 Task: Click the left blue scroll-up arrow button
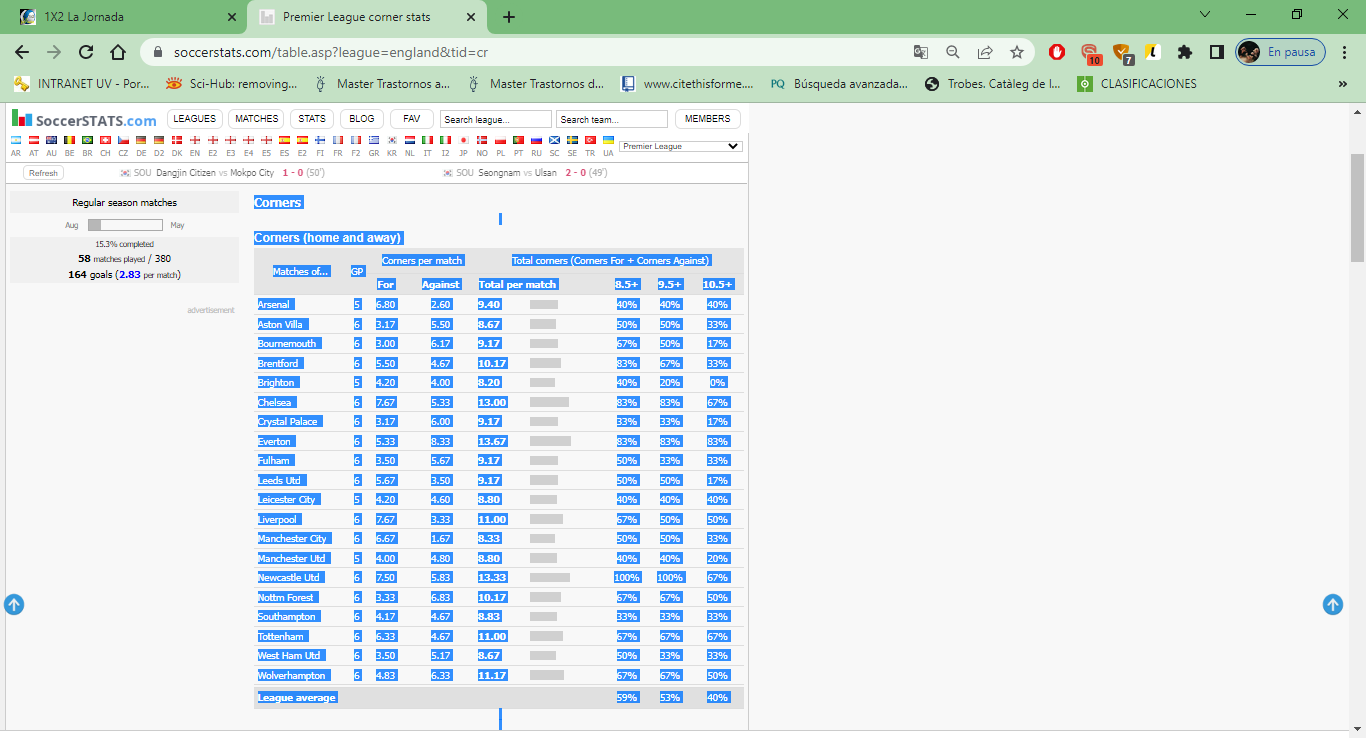[x=14, y=604]
